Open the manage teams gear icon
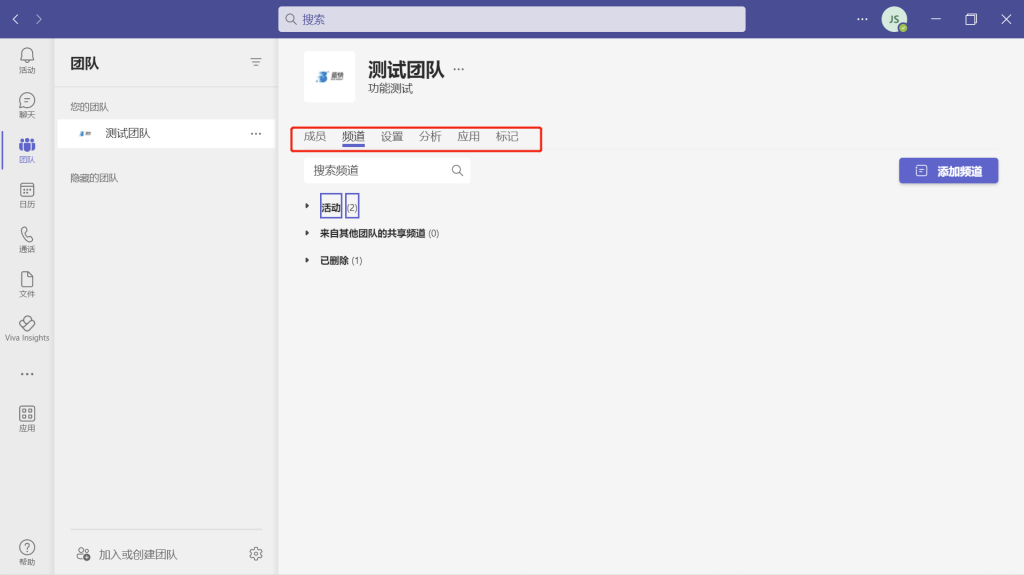The width and height of the screenshot is (1024, 575). coord(255,553)
